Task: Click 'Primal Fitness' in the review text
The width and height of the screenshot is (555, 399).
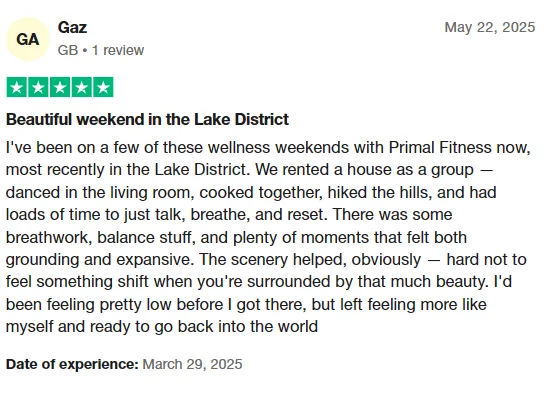Action: [440, 147]
